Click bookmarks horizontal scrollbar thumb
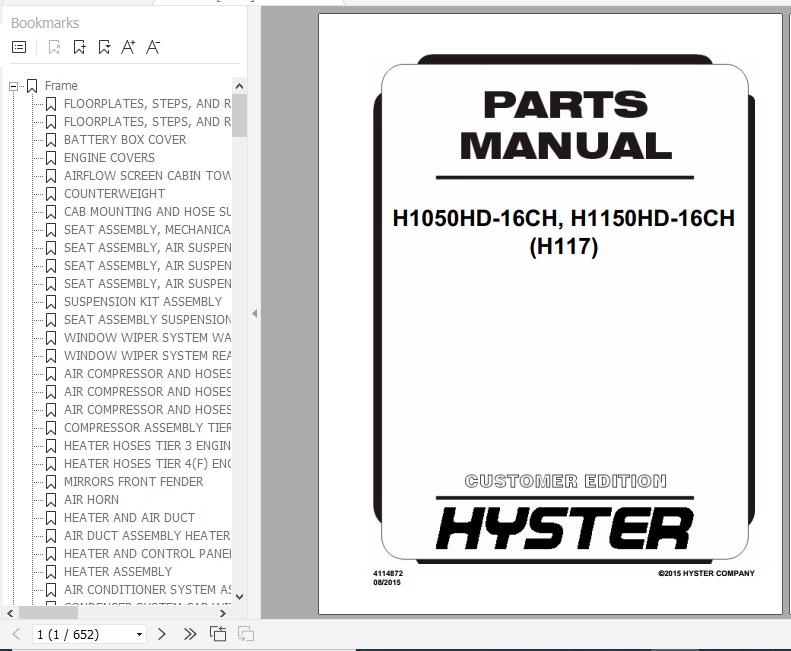 point(48,613)
